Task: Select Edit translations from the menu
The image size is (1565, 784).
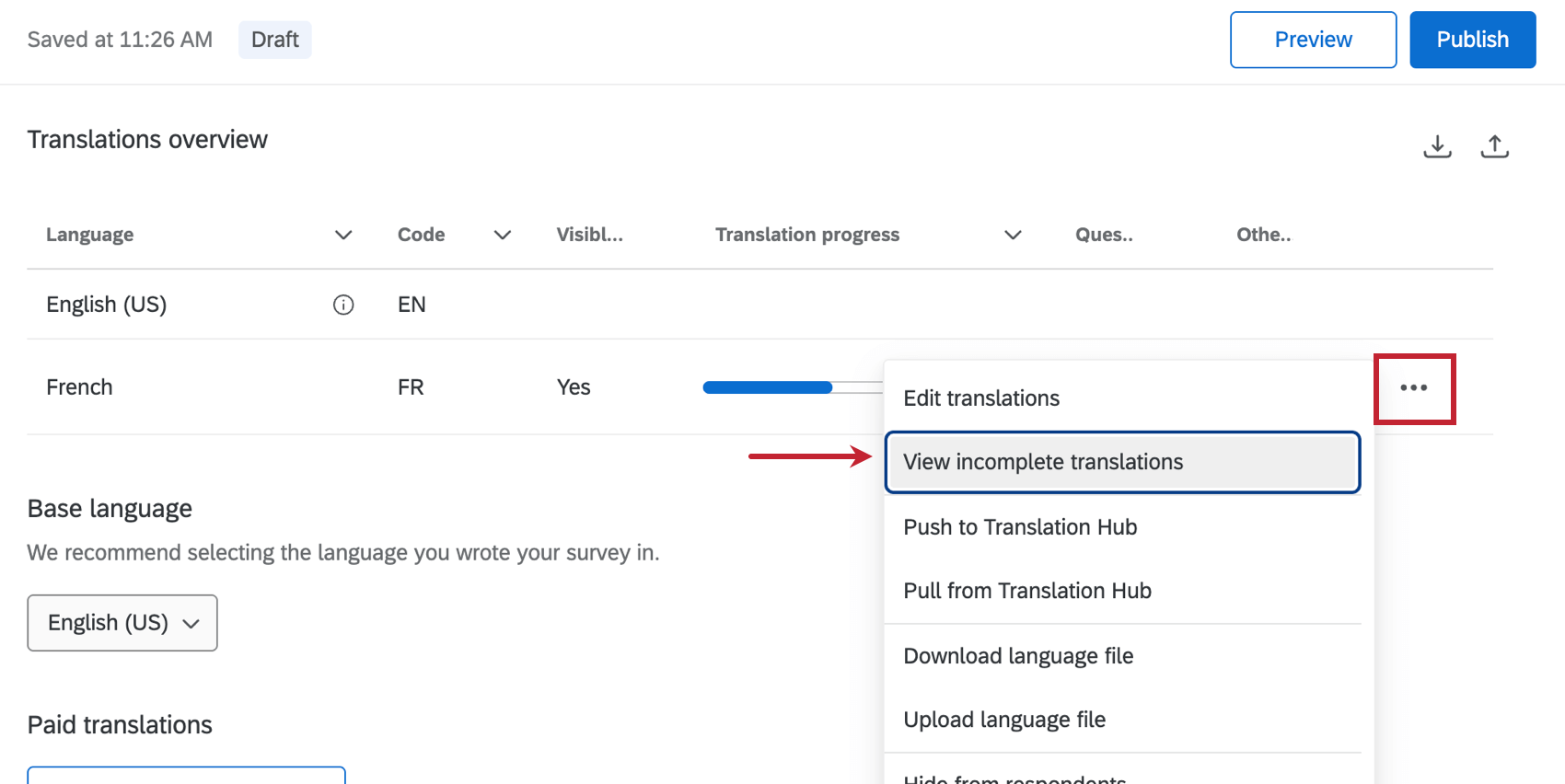Action: point(981,398)
